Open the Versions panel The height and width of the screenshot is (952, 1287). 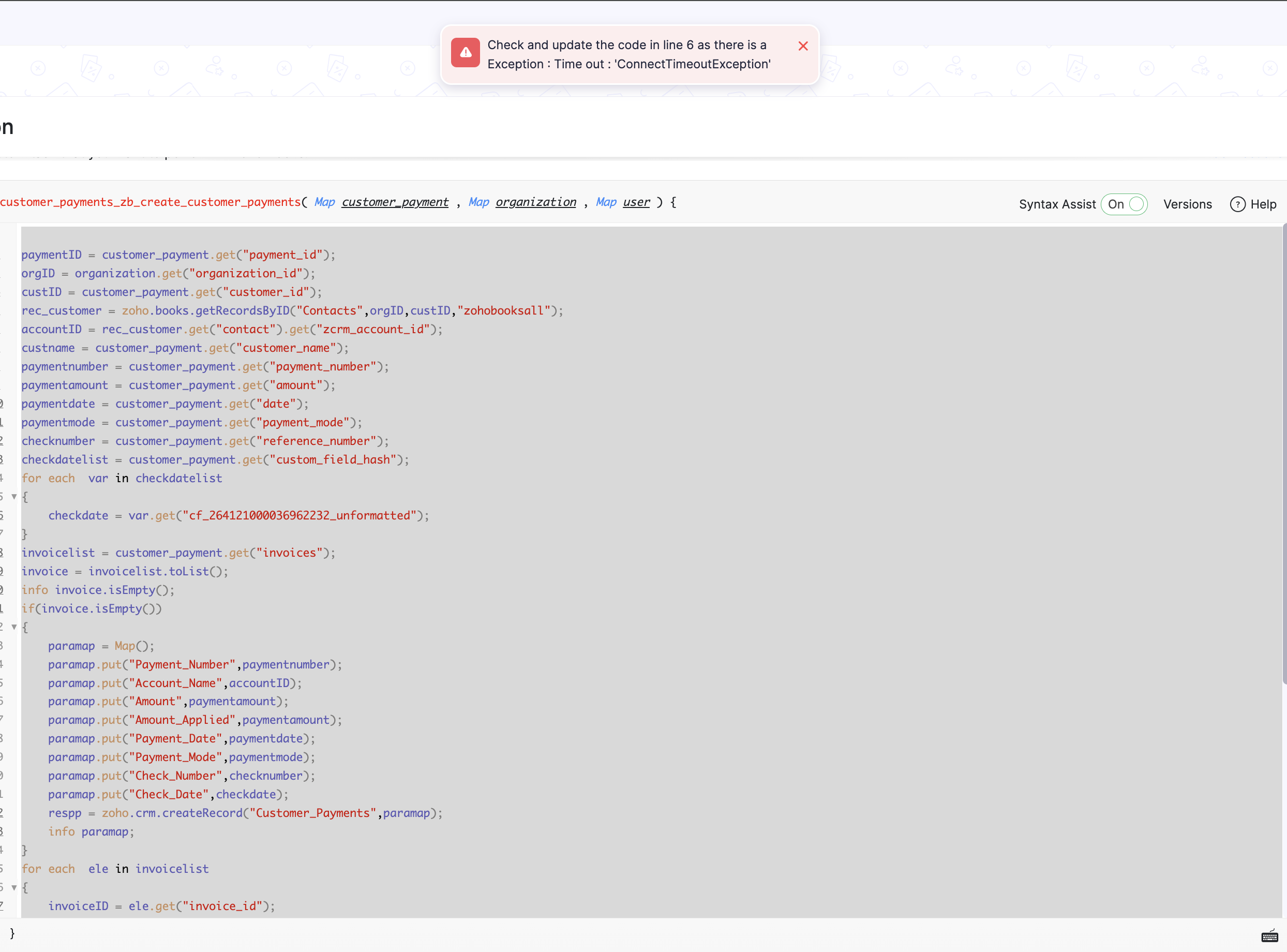(x=1187, y=204)
